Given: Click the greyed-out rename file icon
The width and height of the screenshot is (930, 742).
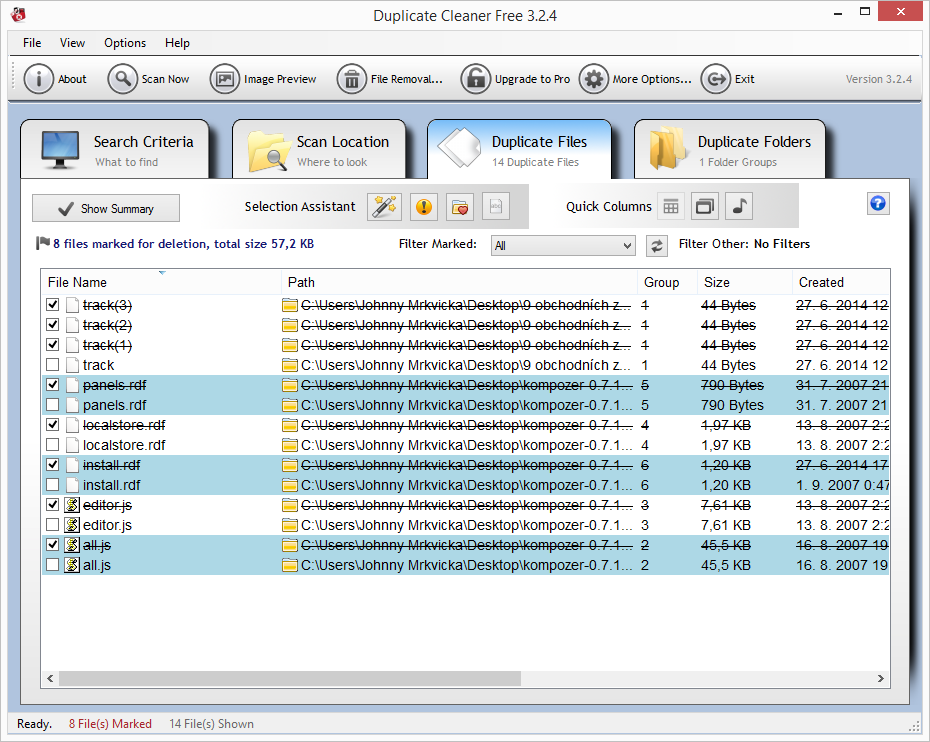Looking at the screenshot, I should [x=496, y=207].
